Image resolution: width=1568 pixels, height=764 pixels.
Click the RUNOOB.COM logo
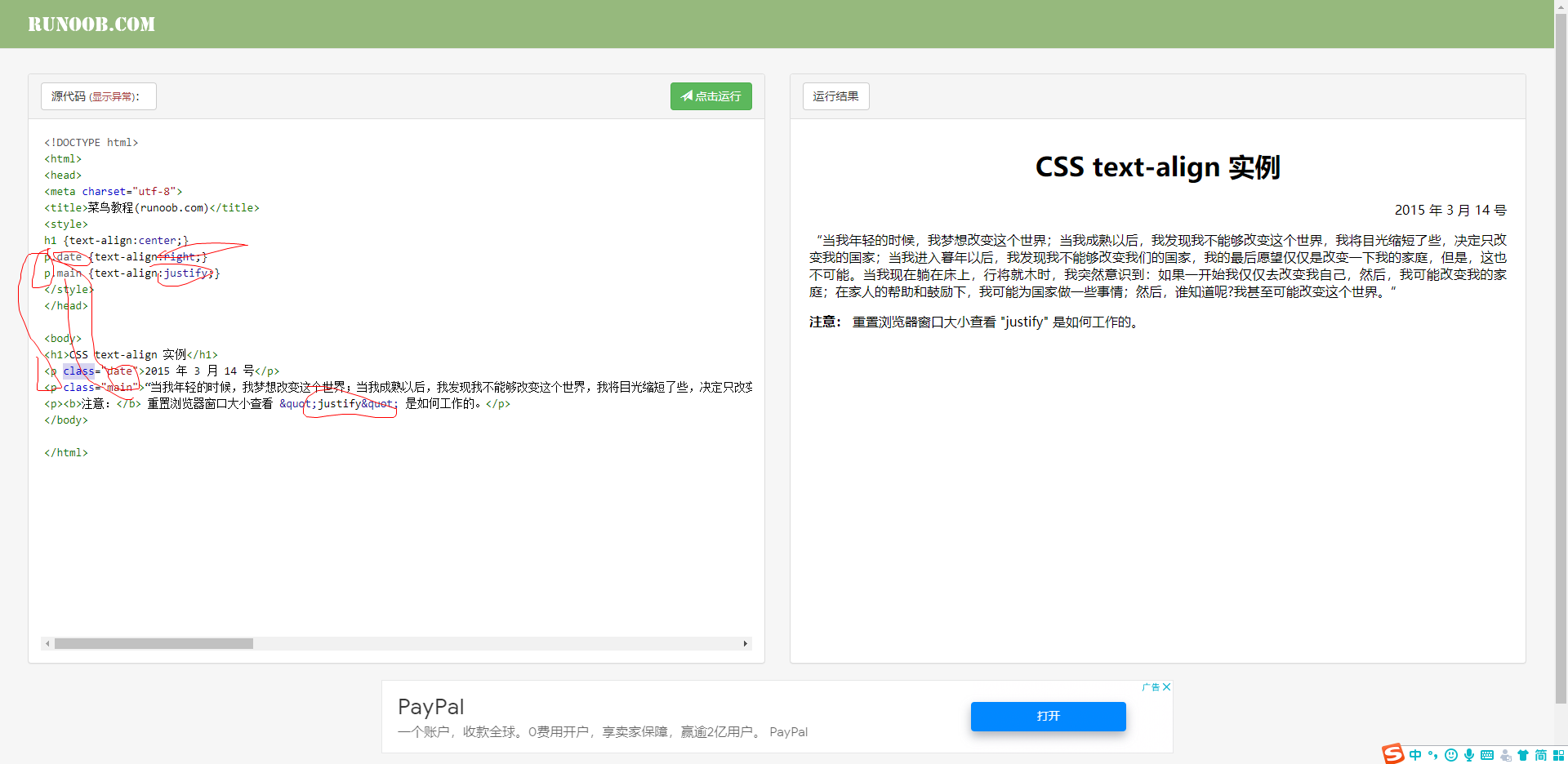91,24
